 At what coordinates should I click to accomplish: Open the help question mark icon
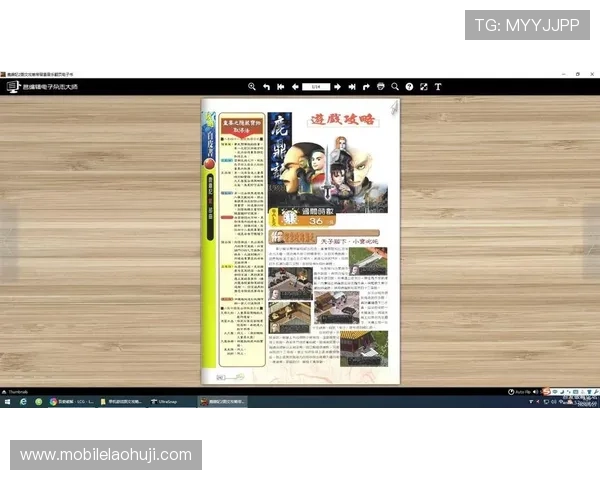click(x=409, y=87)
